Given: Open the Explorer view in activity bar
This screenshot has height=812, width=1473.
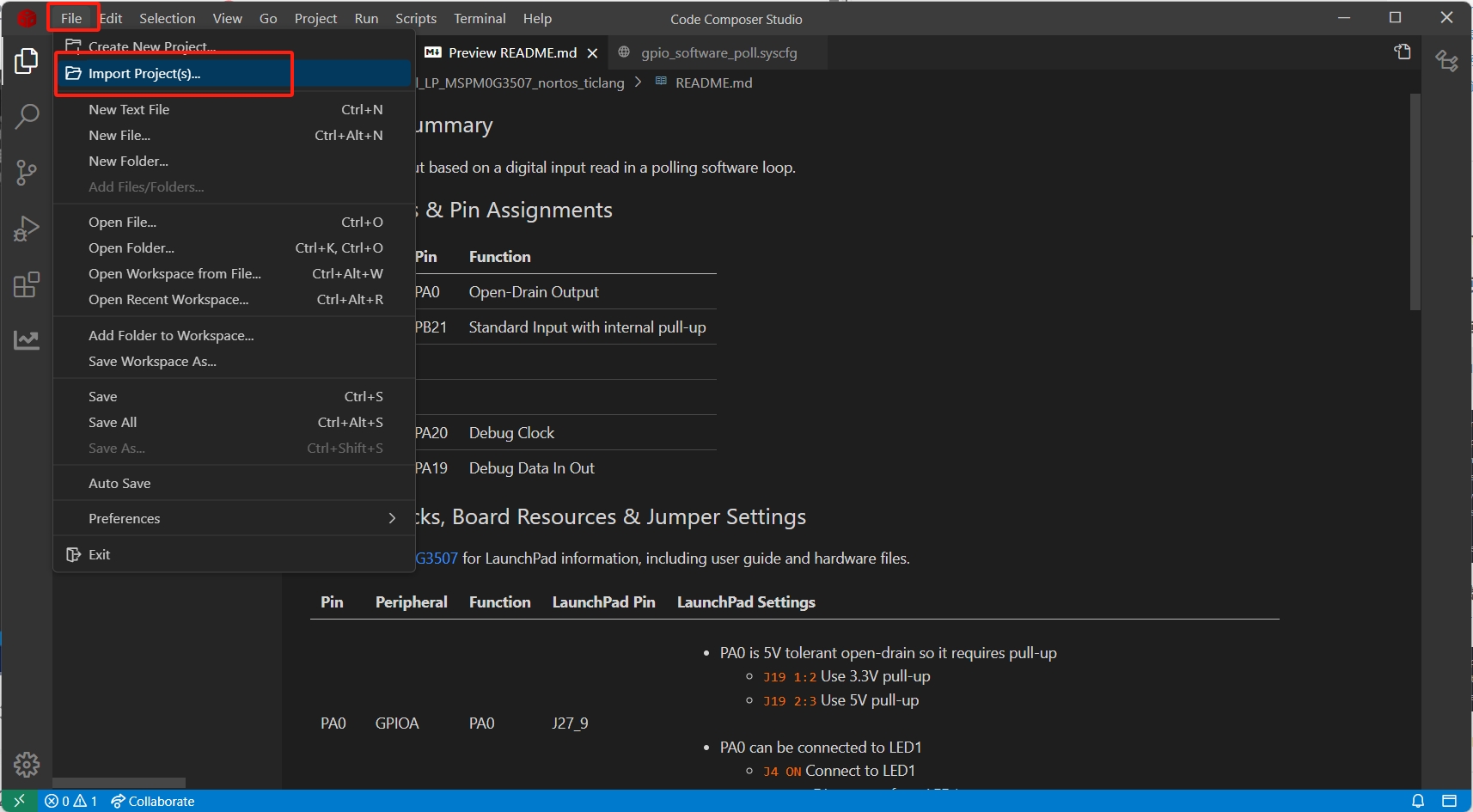Looking at the screenshot, I should pos(27,61).
